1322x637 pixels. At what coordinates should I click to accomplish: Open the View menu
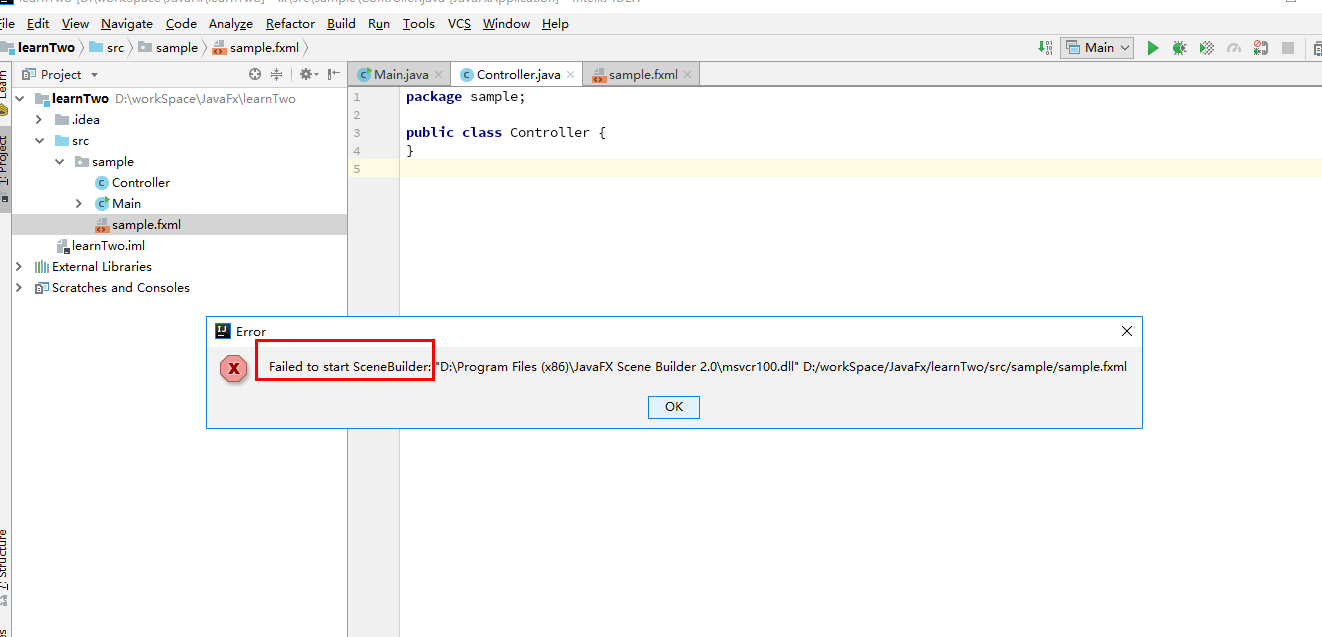[75, 23]
